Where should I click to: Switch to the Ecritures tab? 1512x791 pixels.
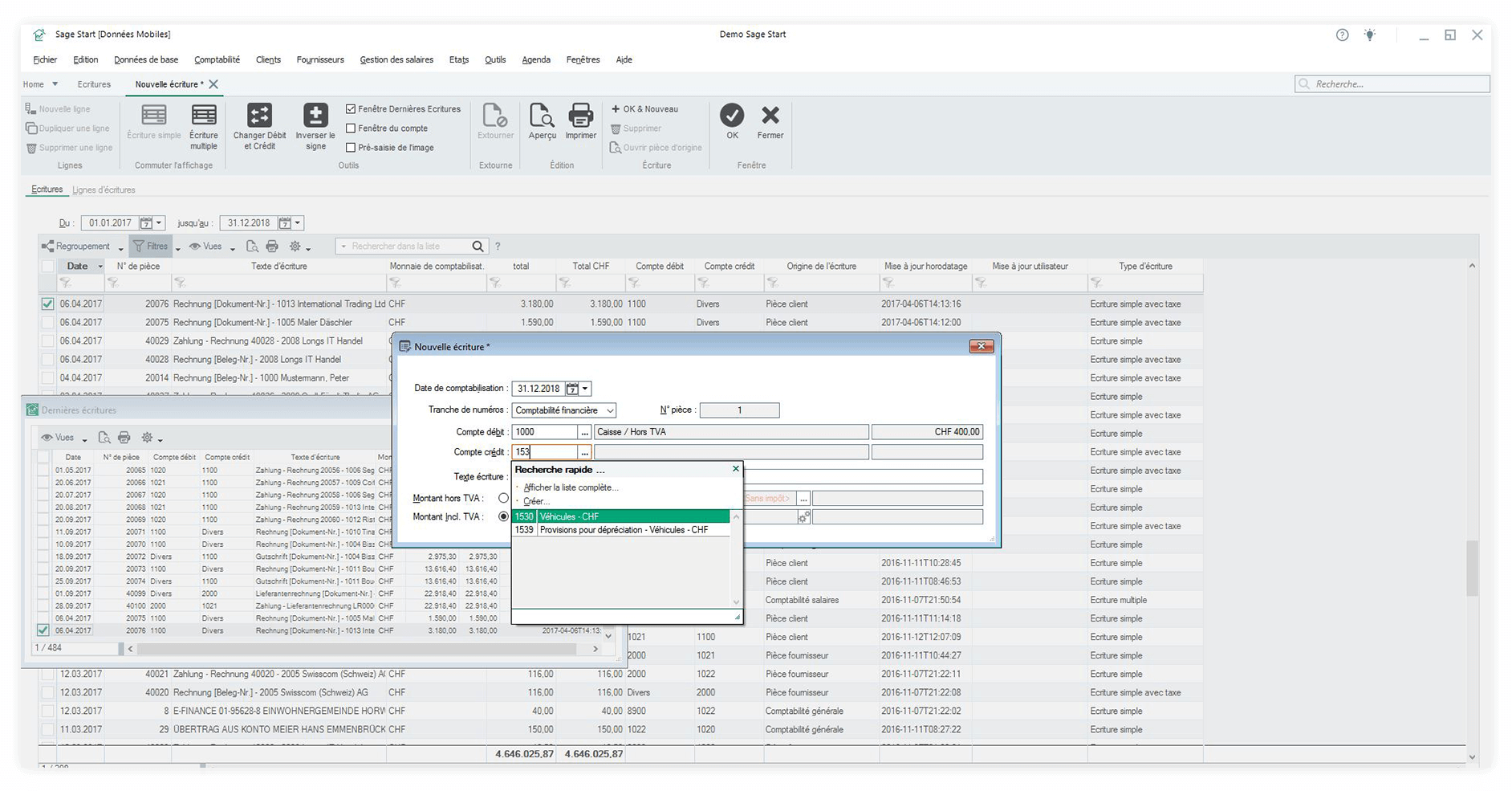click(x=47, y=190)
